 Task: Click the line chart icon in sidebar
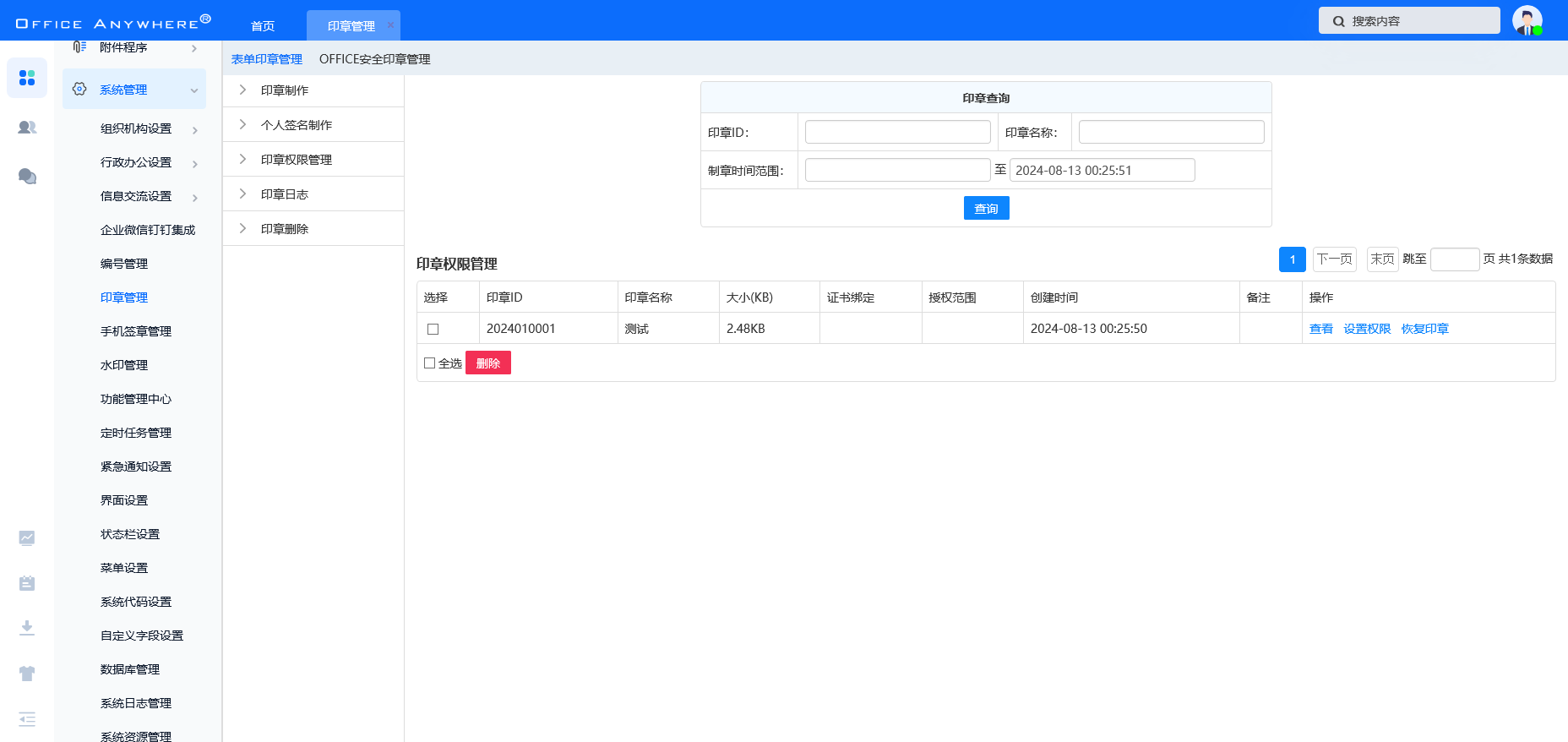click(x=27, y=537)
